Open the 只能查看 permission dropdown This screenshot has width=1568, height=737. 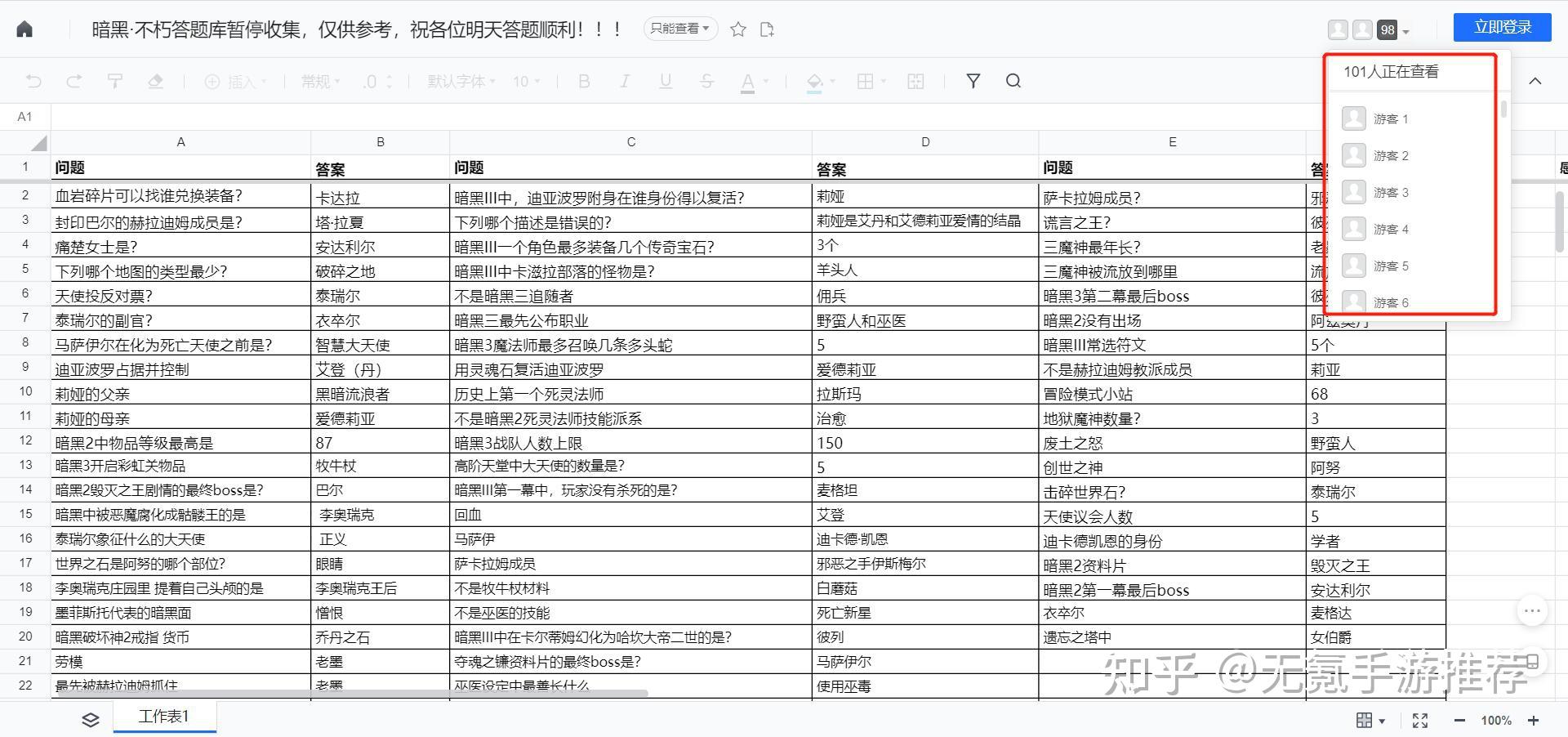click(x=680, y=29)
